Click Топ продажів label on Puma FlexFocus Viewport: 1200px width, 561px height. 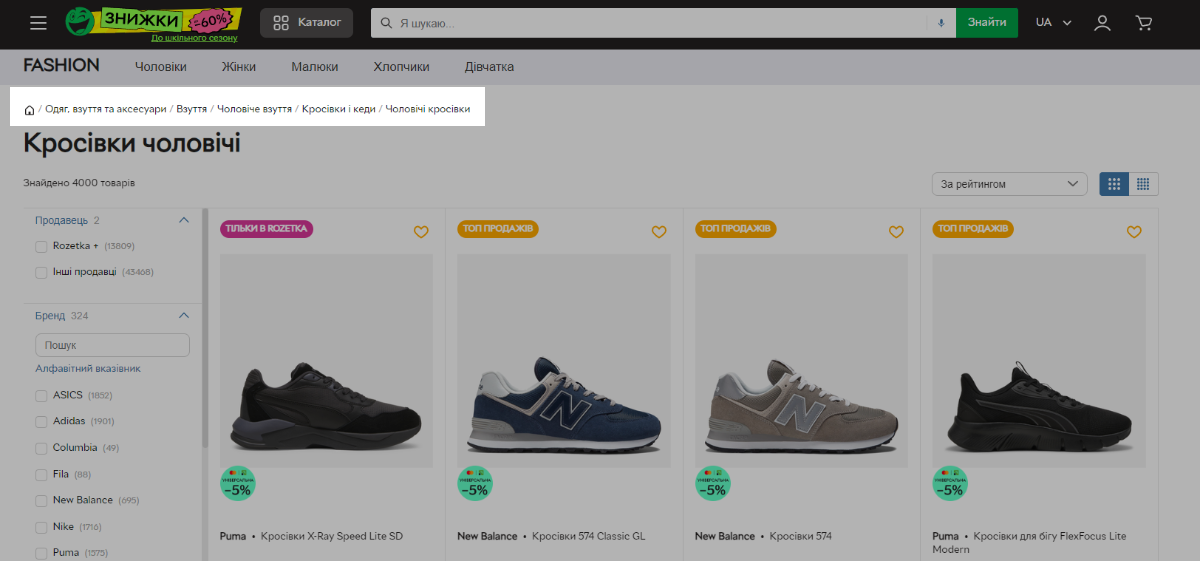[x=973, y=229]
